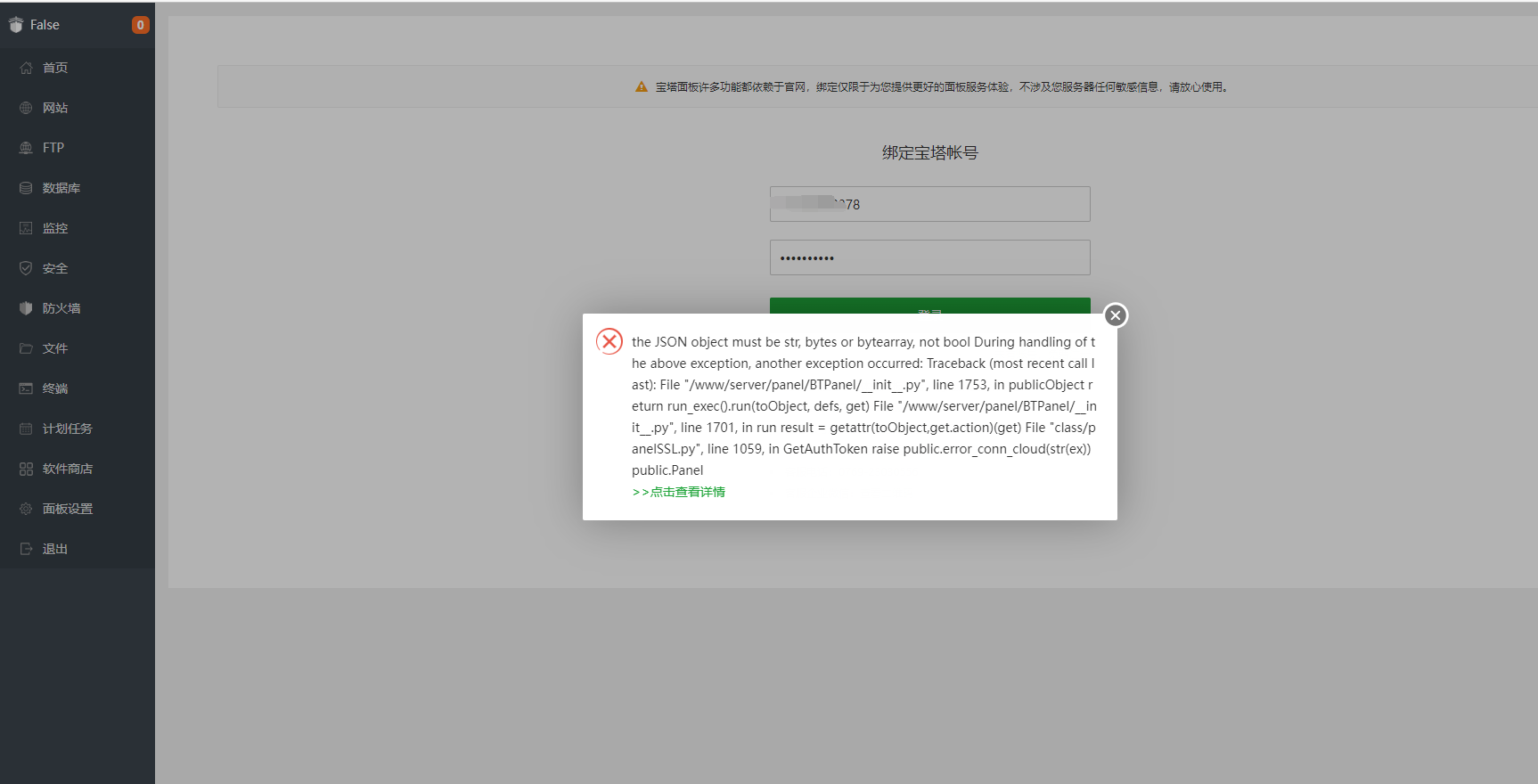Click the logout icon beside 退出
The width and height of the screenshot is (1538, 784).
click(x=26, y=549)
